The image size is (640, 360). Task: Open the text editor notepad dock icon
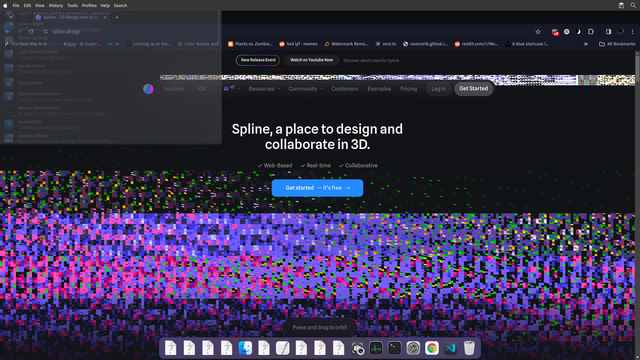(282, 348)
